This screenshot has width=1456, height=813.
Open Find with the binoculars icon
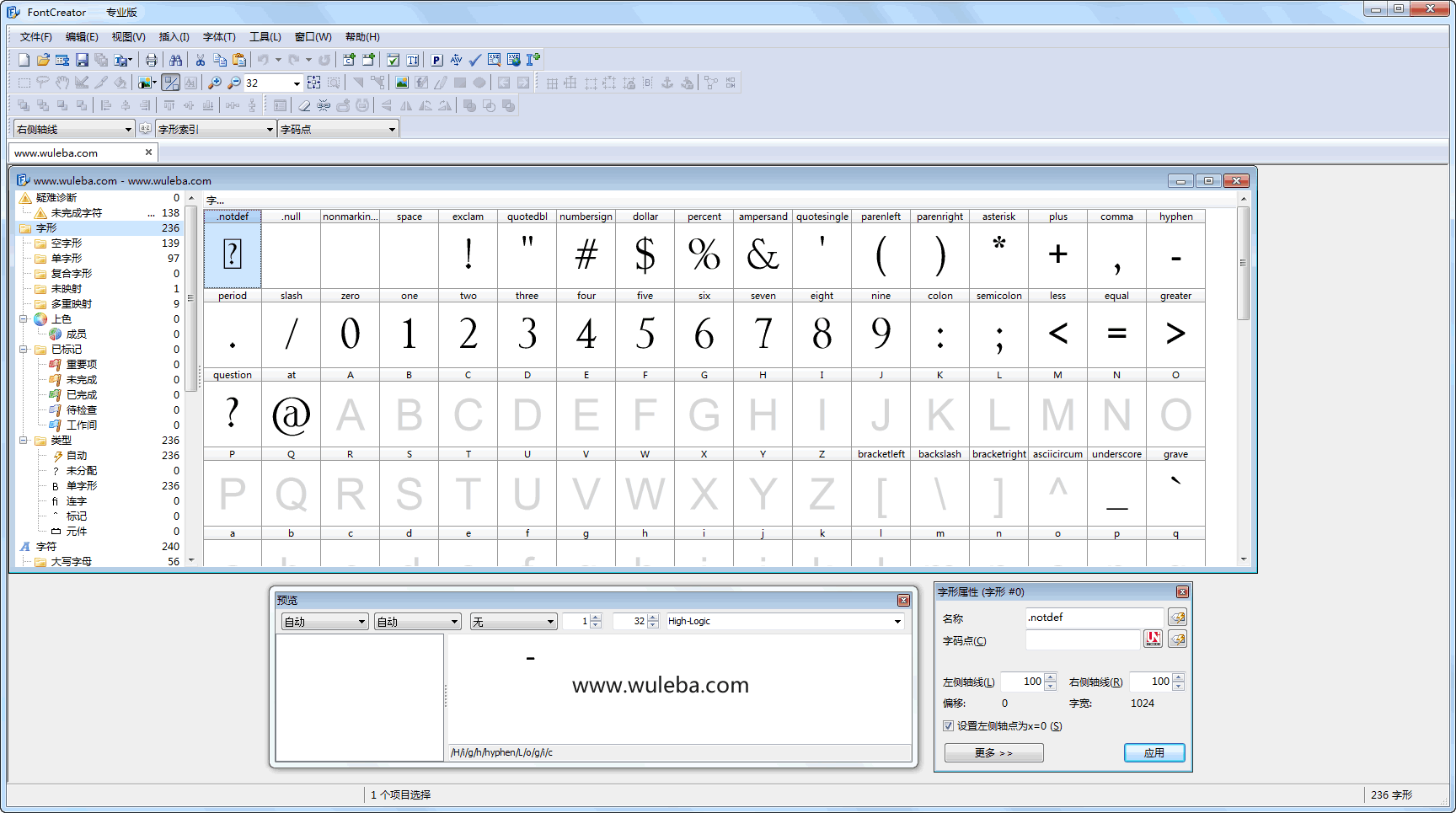coord(175,60)
